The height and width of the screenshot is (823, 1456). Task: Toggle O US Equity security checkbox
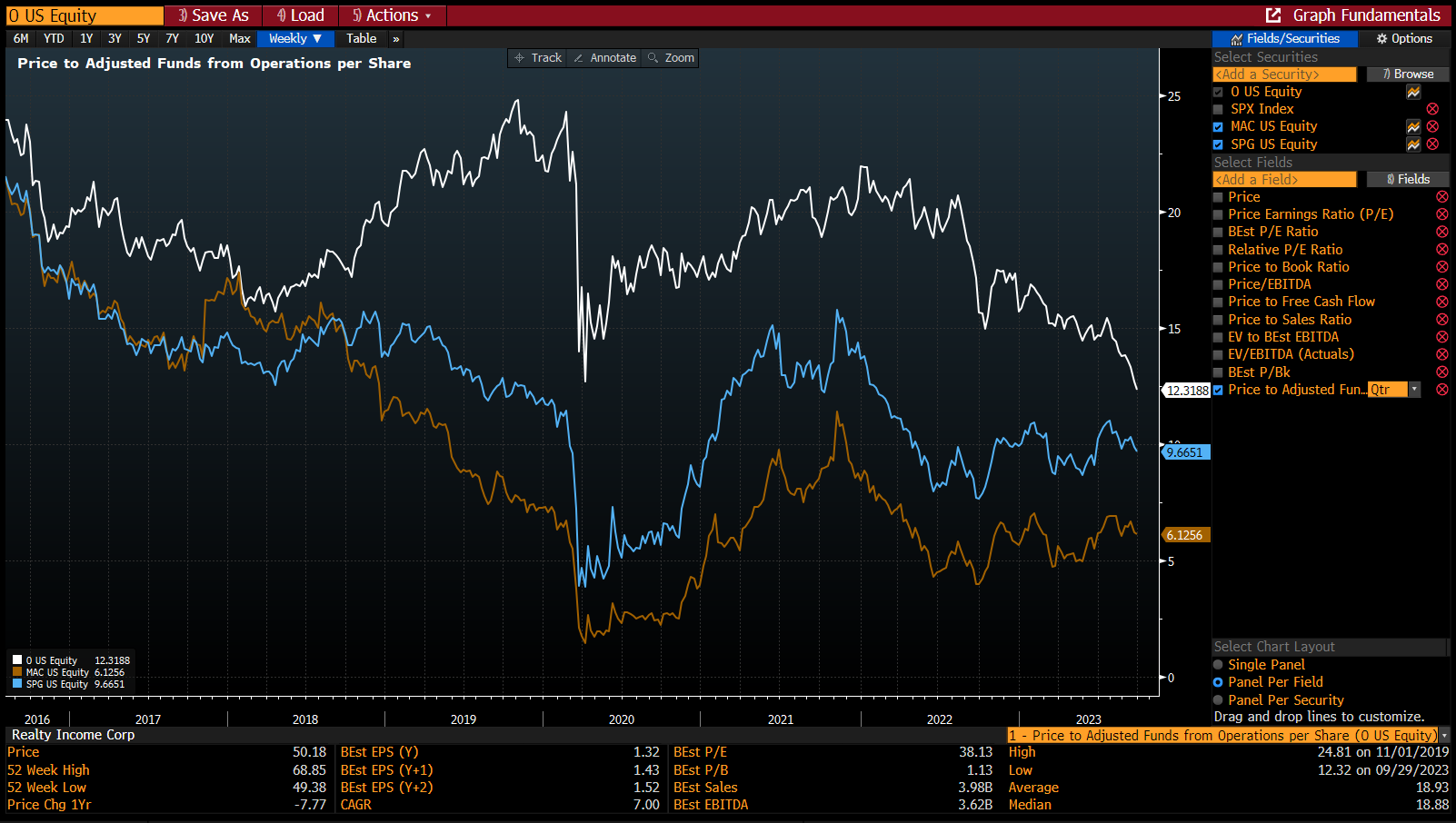click(x=1218, y=92)
